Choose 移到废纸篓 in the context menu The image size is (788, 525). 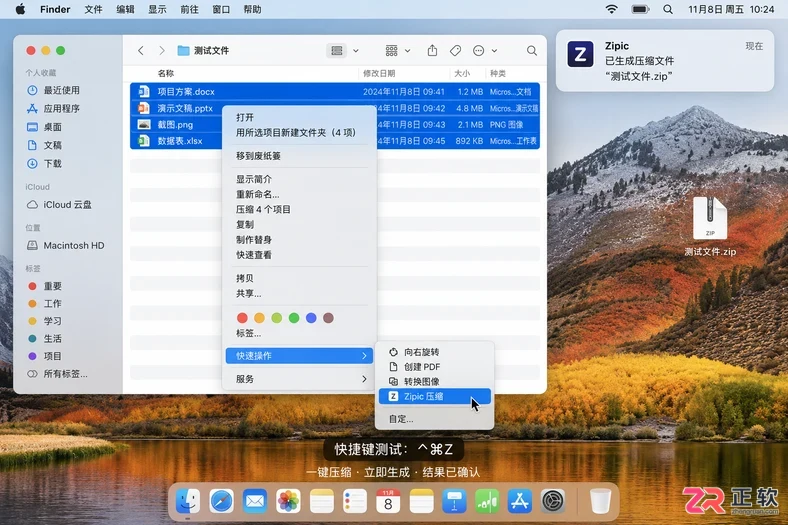pos(300,156)
